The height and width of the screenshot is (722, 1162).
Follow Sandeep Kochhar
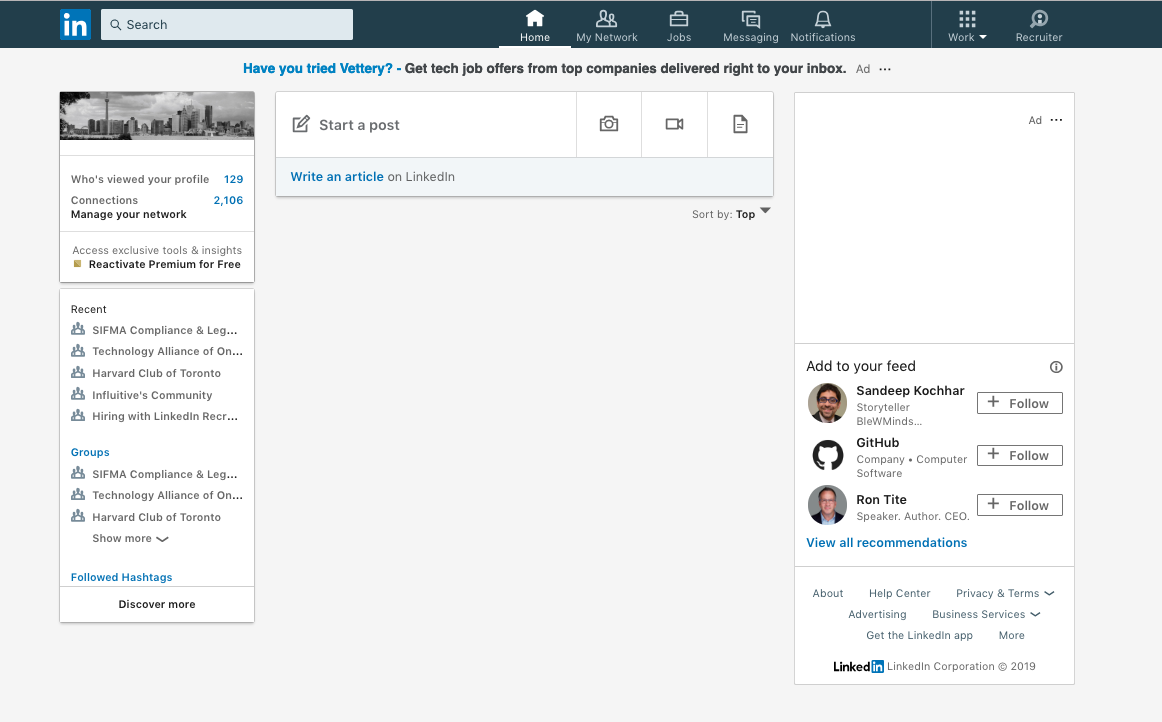1019,403
